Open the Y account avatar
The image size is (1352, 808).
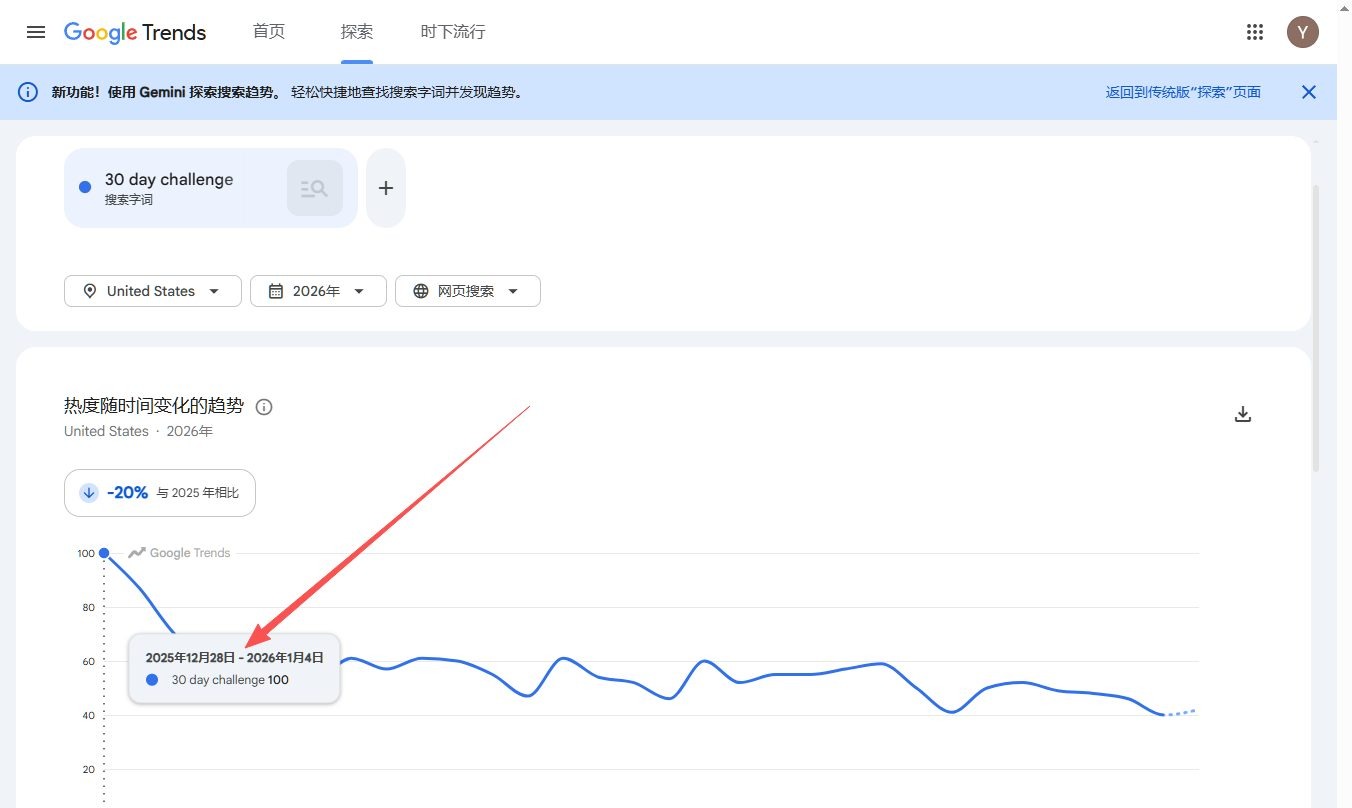pyautogui.click(x=1302, y=32)
